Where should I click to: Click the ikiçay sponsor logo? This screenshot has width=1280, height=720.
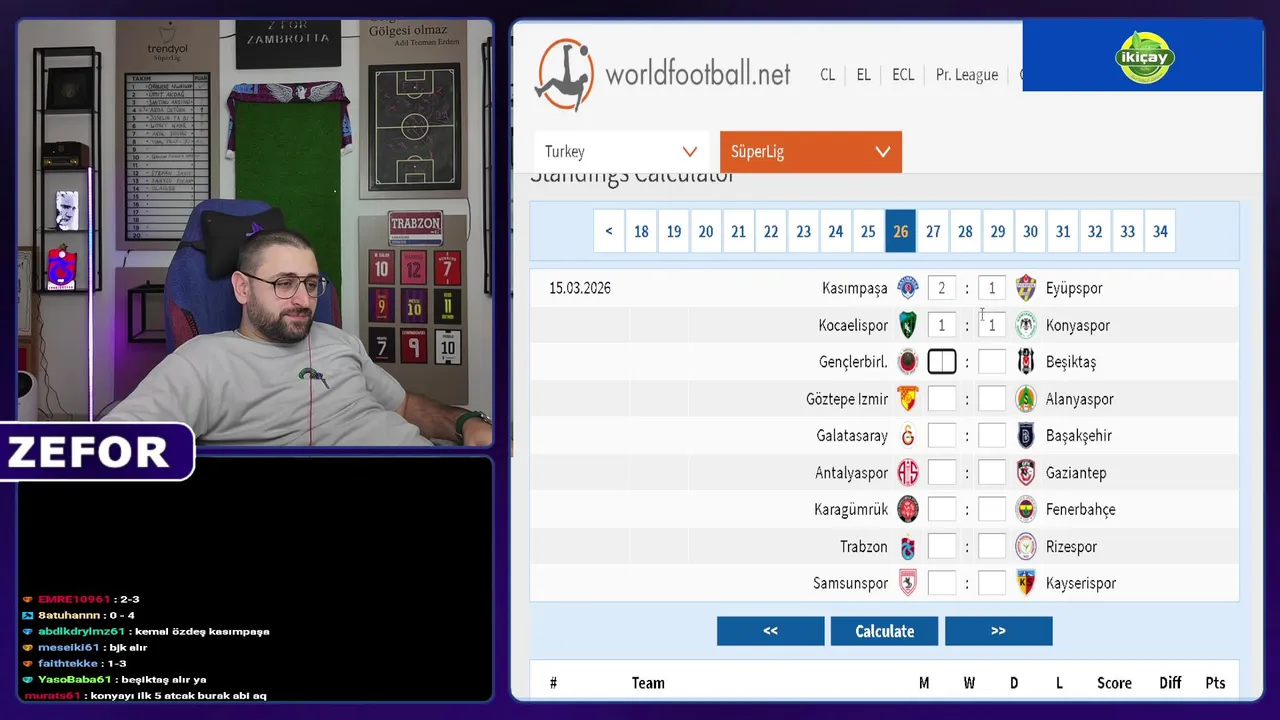1144,57
